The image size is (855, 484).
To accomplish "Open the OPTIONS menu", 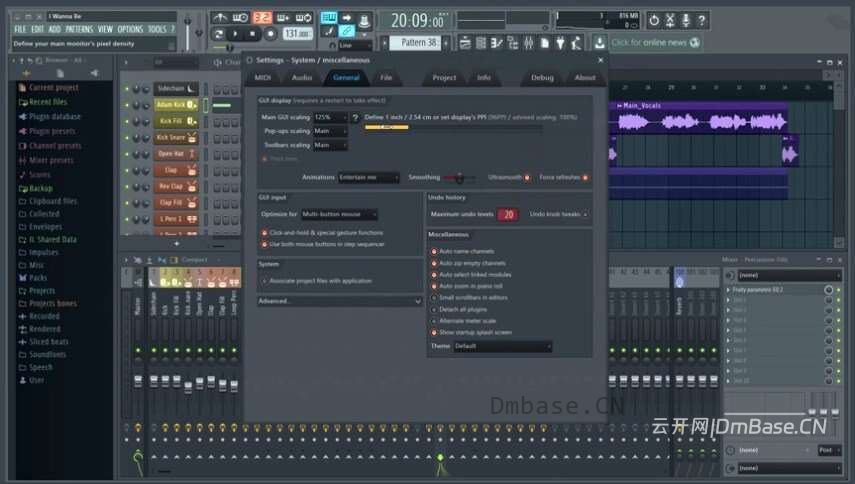I will coord(130,29).
